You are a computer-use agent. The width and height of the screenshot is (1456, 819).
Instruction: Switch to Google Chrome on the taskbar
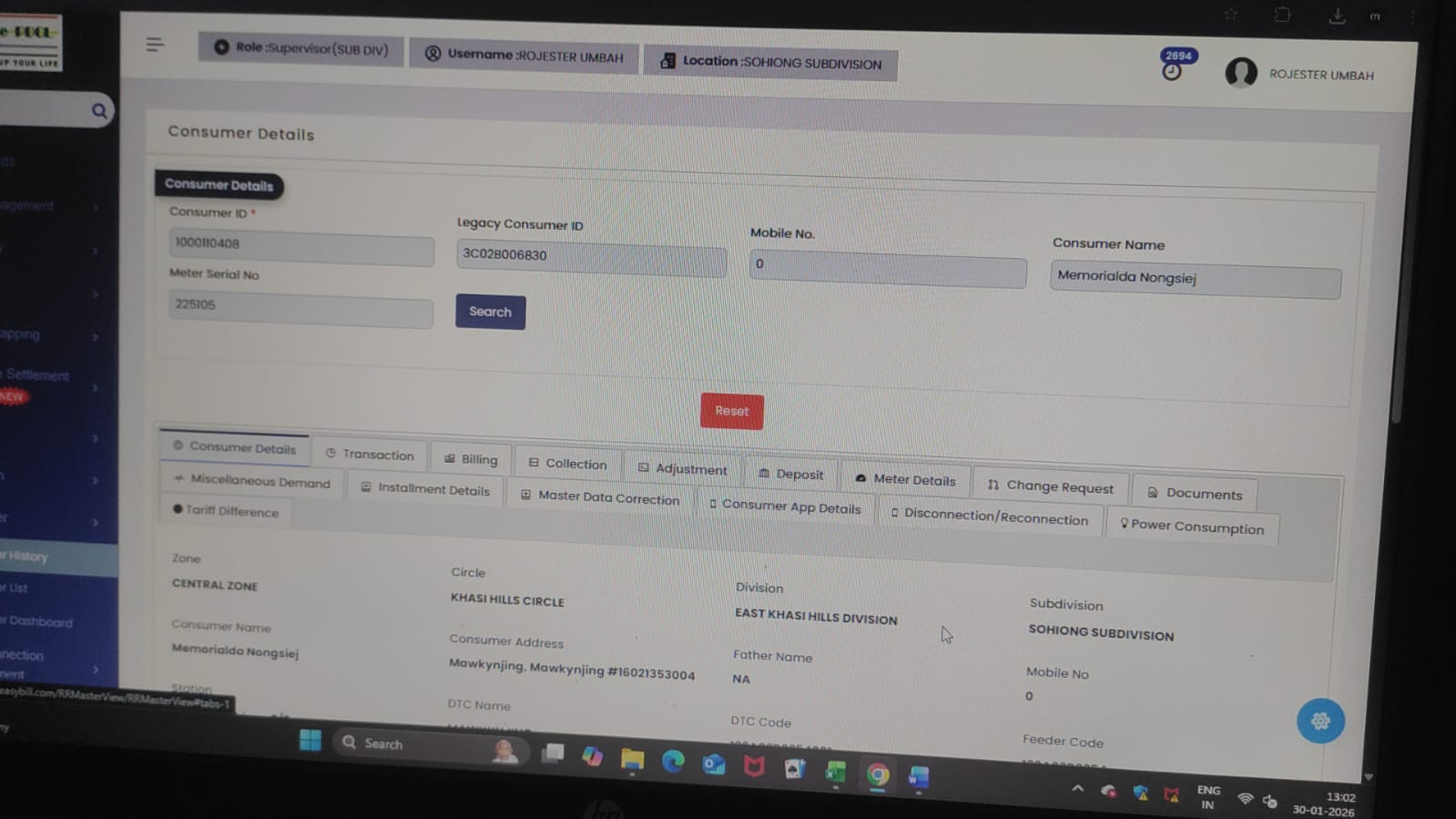[878, 774]
